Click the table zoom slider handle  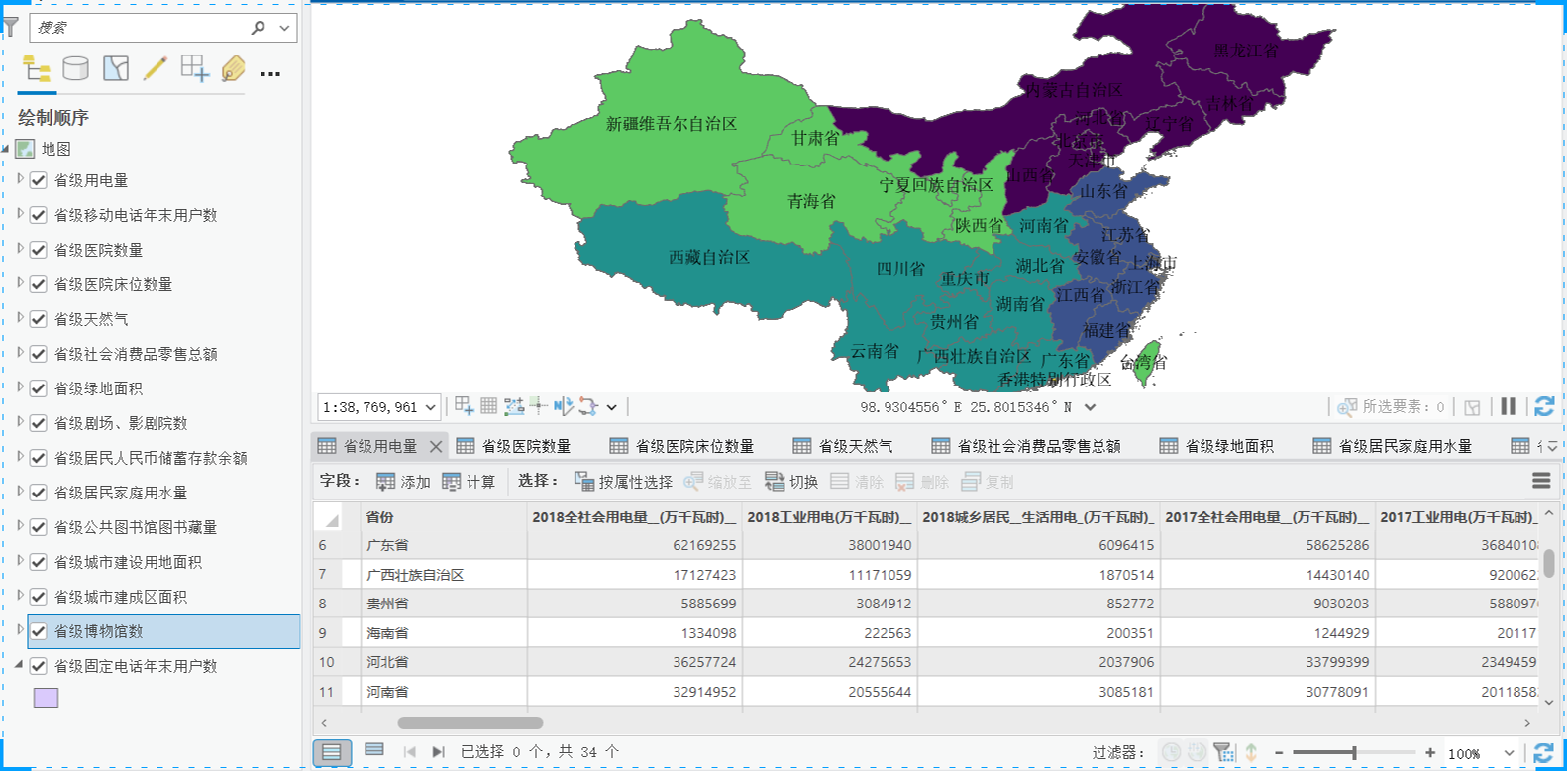pos(1353,753)
